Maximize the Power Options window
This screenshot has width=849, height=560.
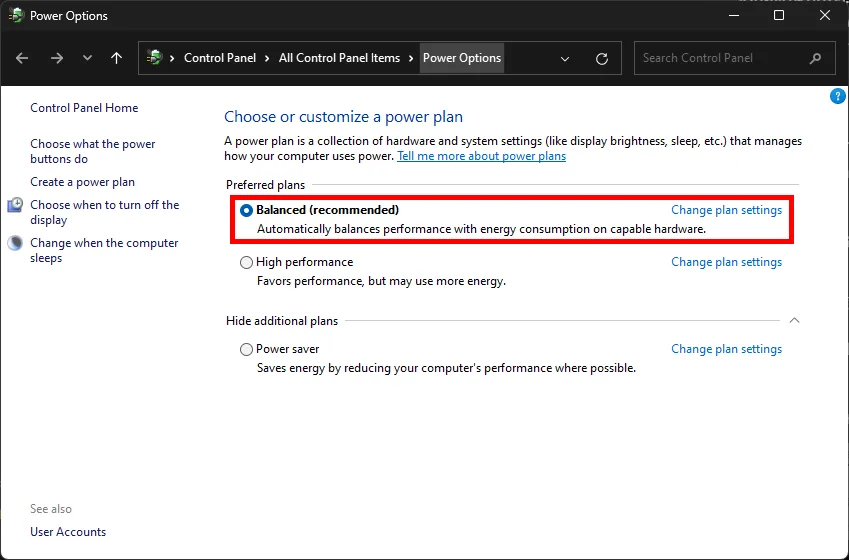coord(779,15)
